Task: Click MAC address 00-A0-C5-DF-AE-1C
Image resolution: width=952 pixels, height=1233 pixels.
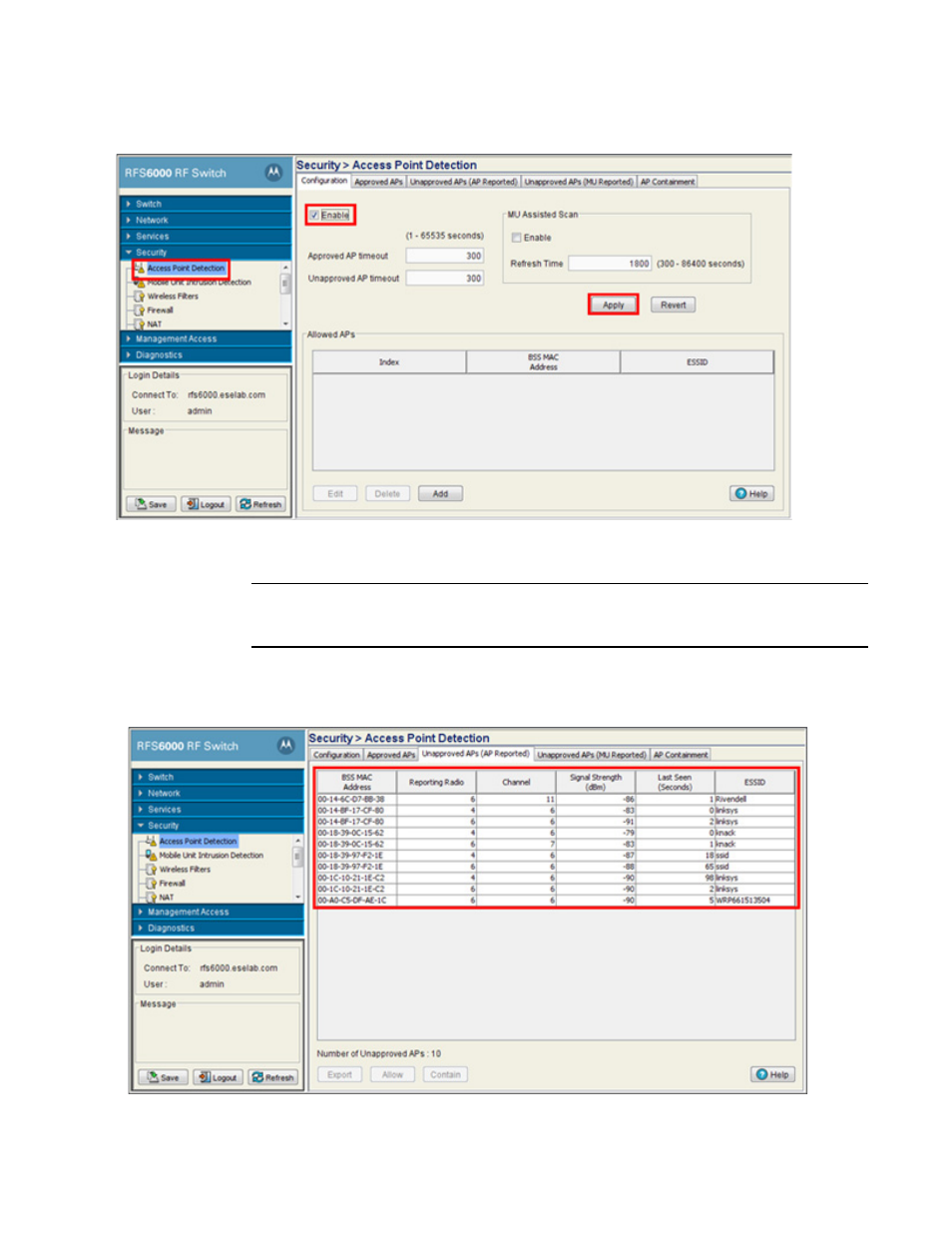Action: [x=350, y=901]
